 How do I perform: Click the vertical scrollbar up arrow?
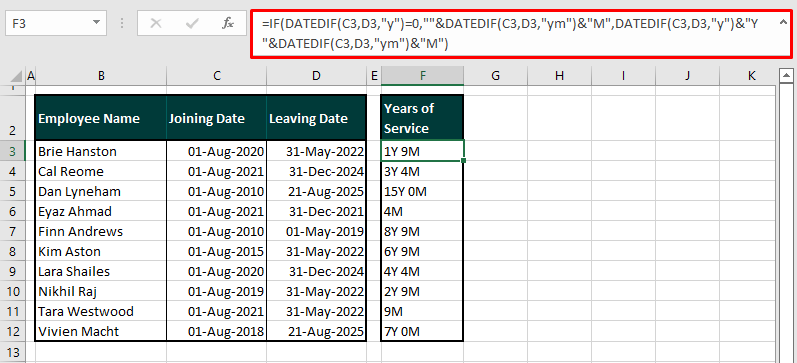coord(786,76)
